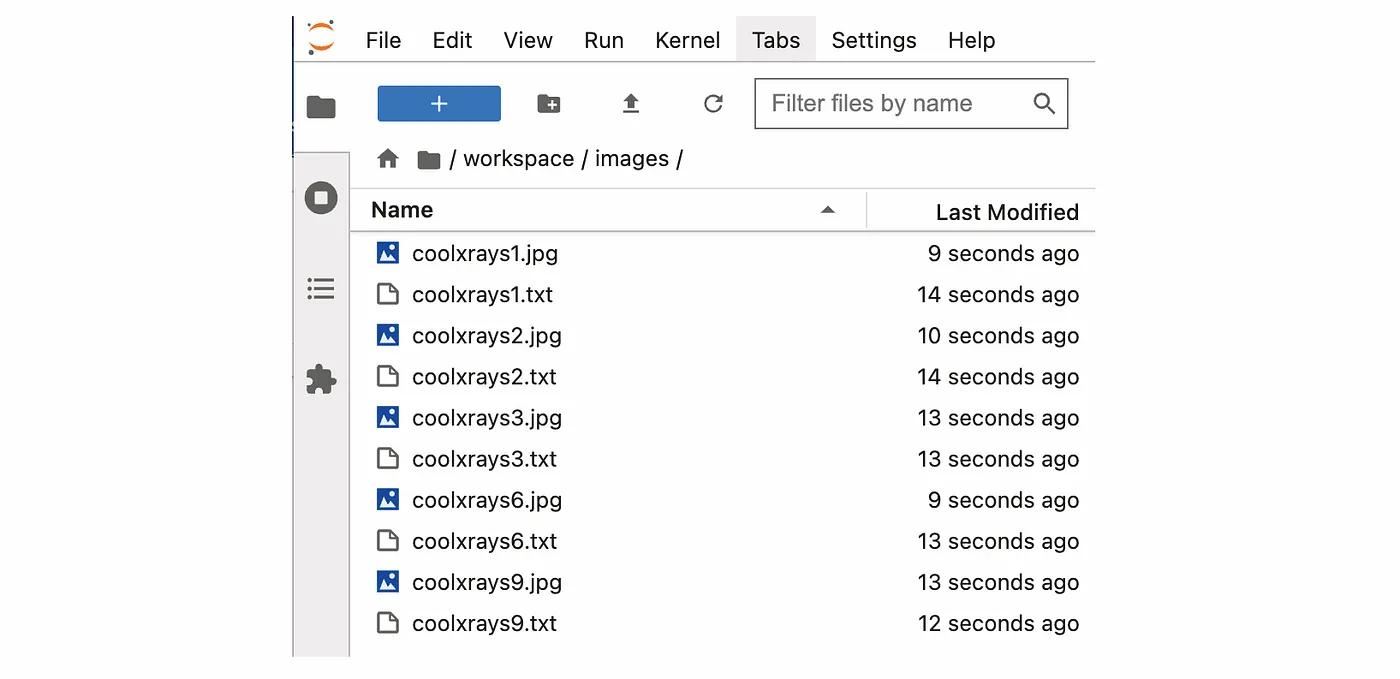Image resolution: width=1400 pixels, height=679 pixels.
Task: Open the File menu
Action: 383,40
